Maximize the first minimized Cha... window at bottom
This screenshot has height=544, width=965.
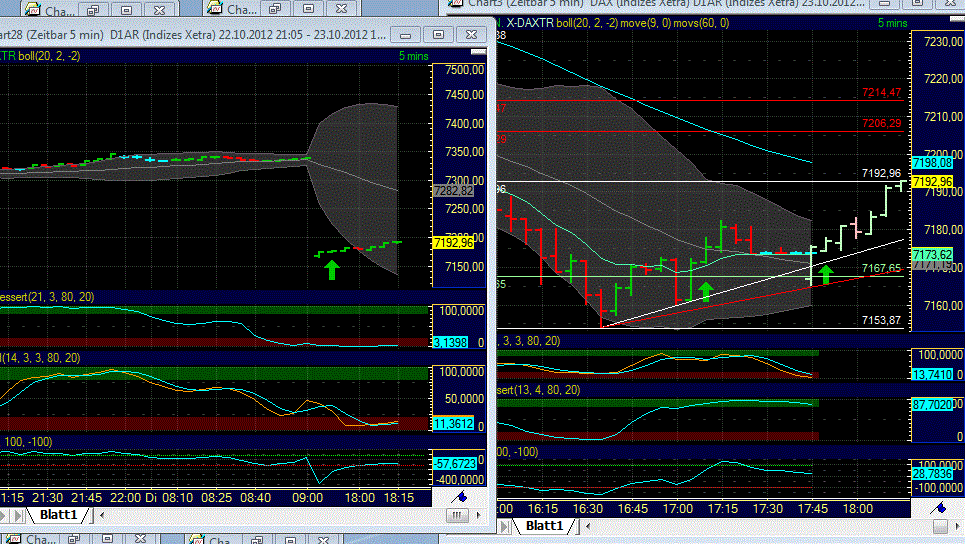point(107,539)
